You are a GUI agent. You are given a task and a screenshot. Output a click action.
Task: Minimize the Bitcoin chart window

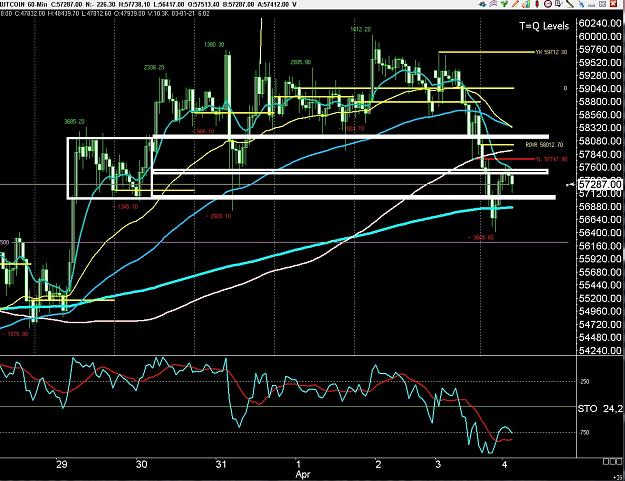(x=592, y=5)
